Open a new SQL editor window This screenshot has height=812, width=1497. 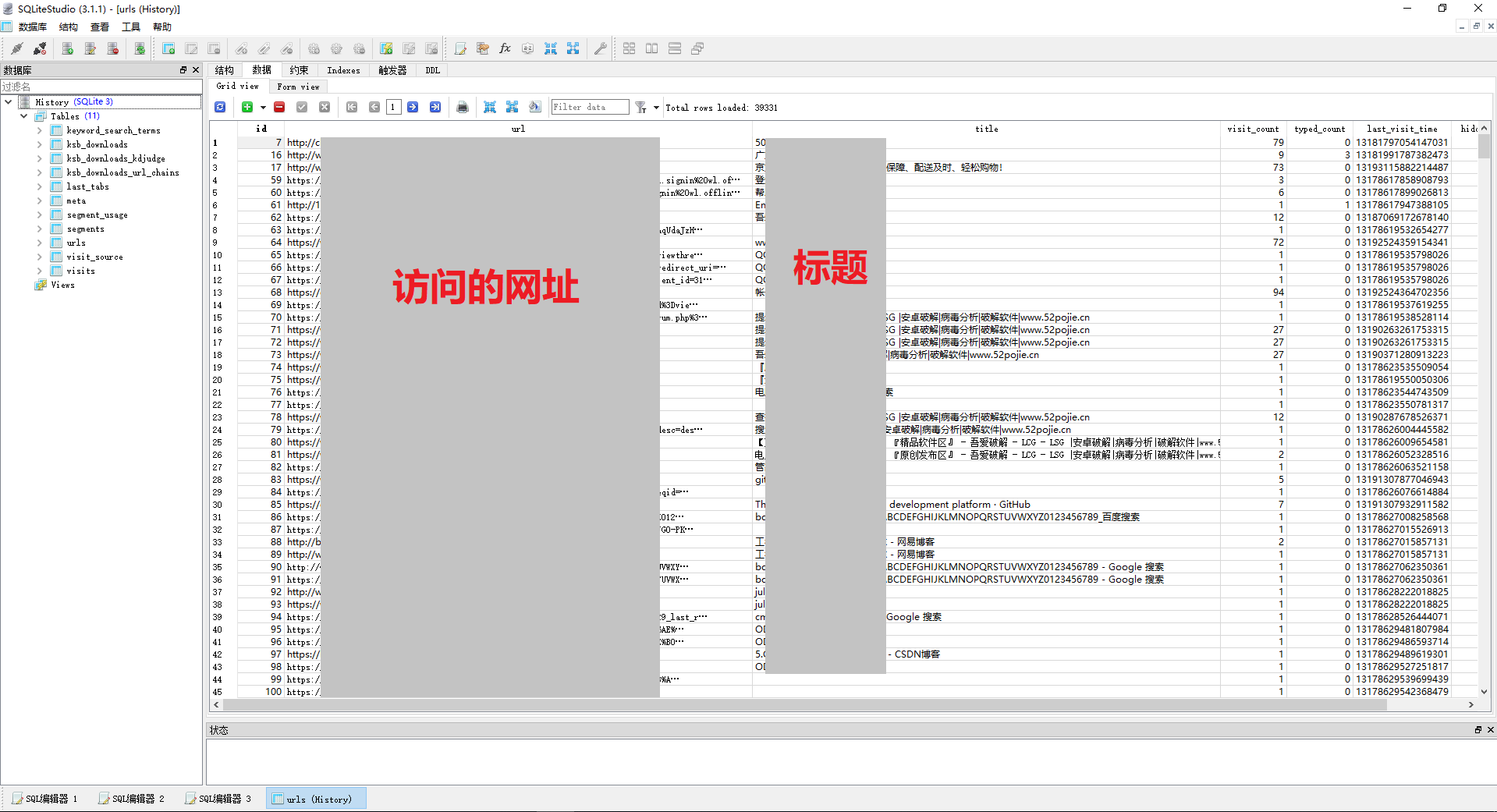460,48
